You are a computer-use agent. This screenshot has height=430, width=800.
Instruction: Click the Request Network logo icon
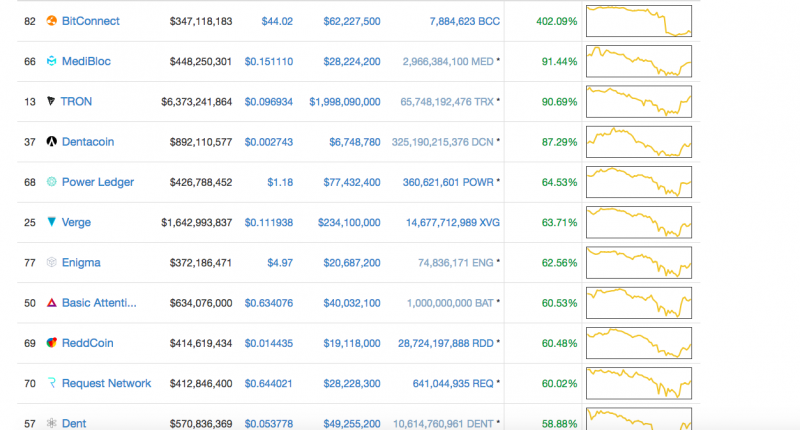(52, 383)
